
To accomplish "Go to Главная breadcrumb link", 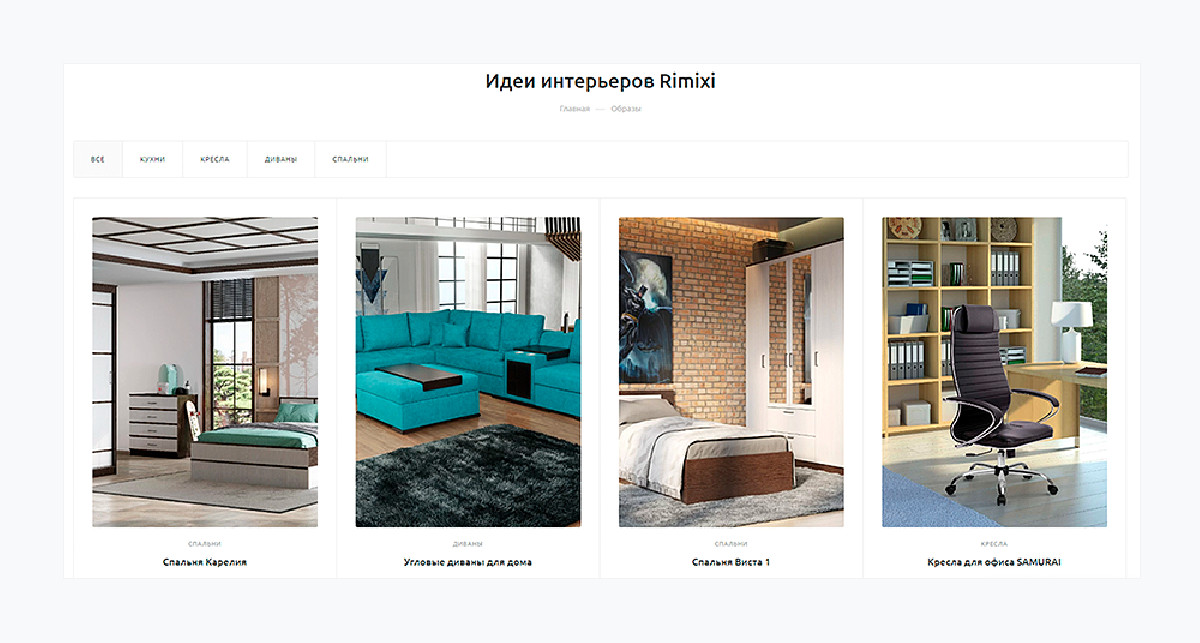I will pos(575,108).
